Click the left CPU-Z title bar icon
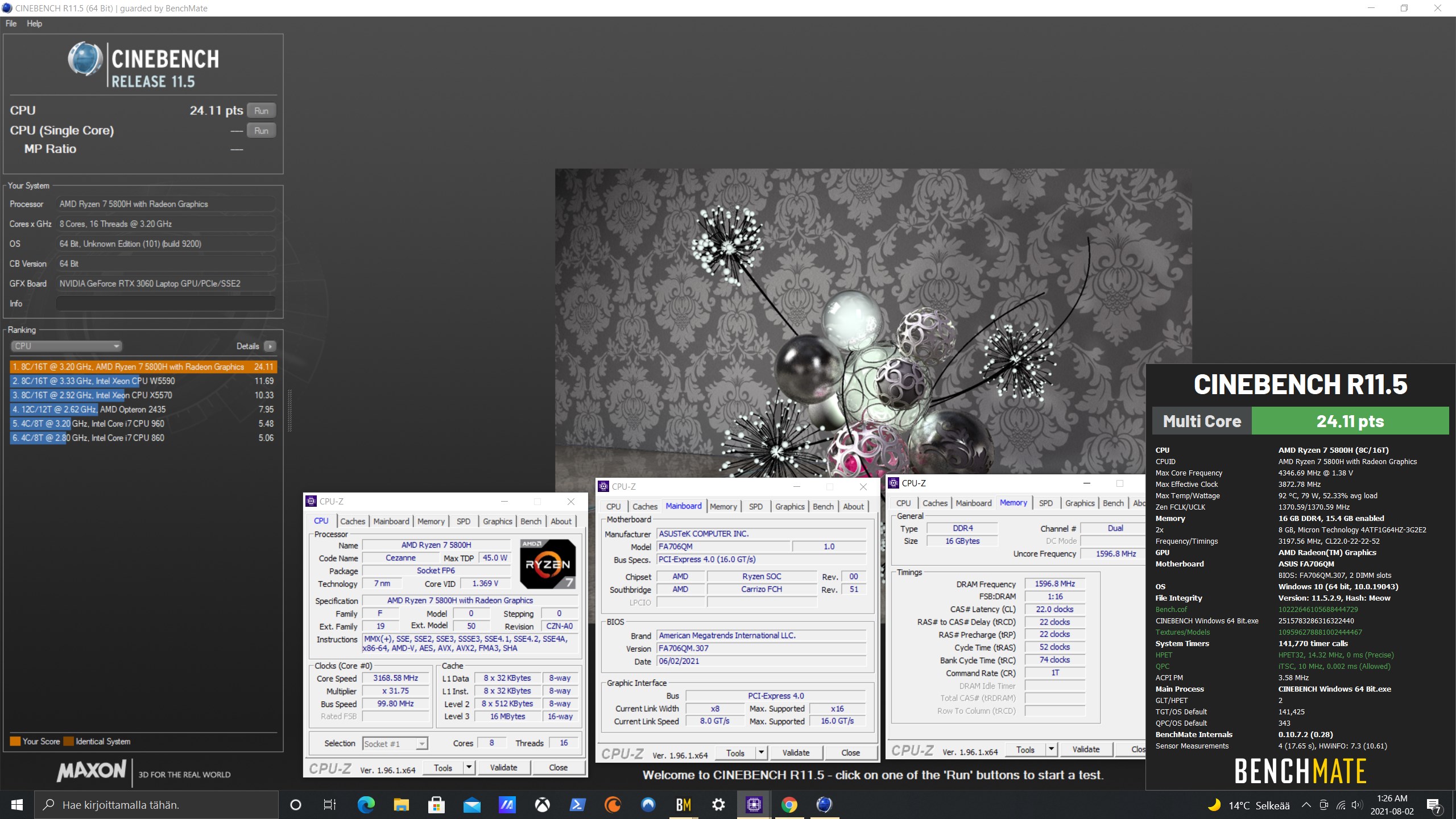1456x819 pixels. (311, 501)
